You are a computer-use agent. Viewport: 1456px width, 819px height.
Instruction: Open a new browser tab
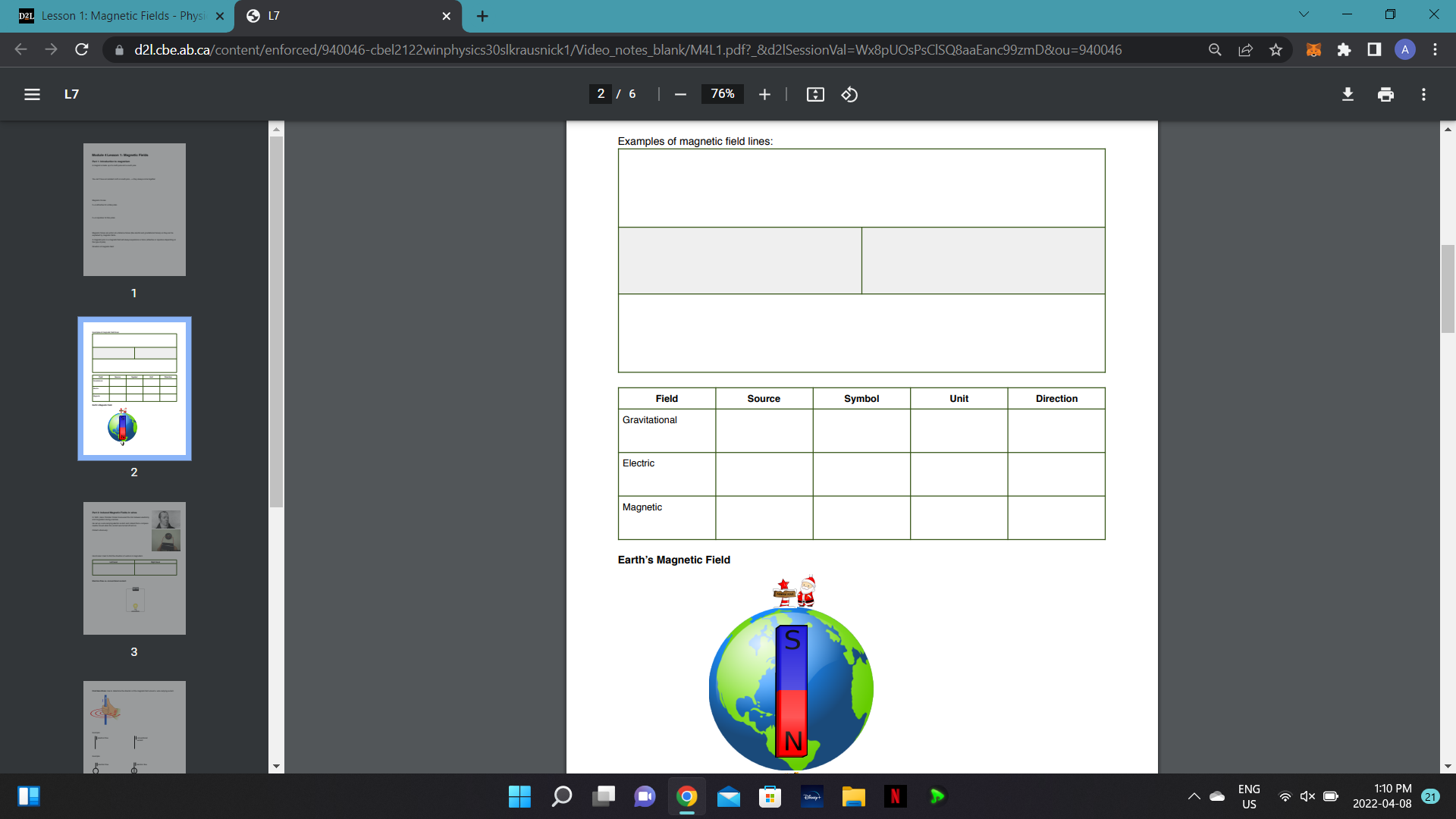tap(482, 16)
